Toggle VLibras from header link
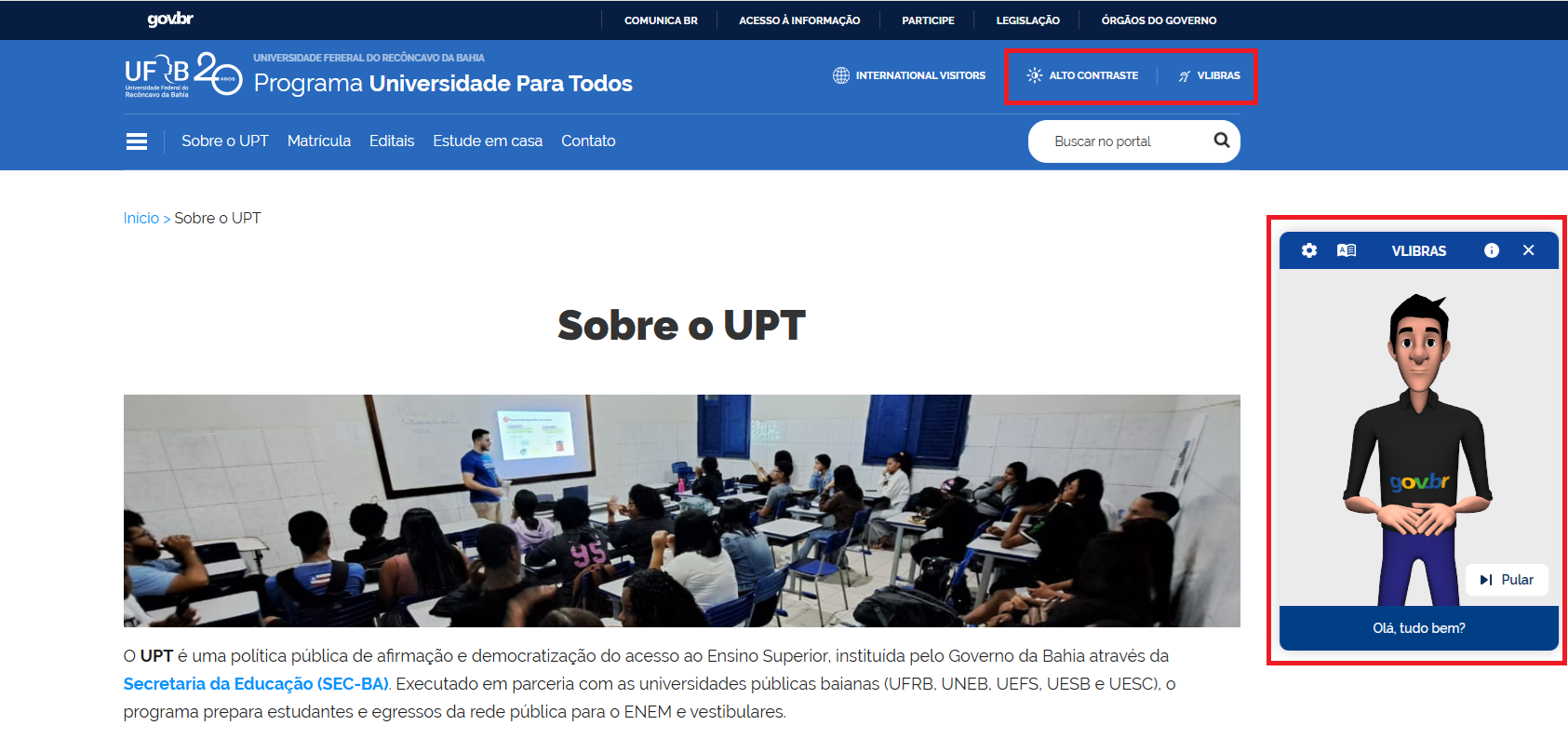 1209,75
